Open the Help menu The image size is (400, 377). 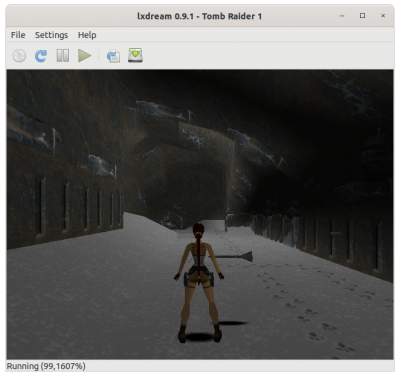(87, 35)
